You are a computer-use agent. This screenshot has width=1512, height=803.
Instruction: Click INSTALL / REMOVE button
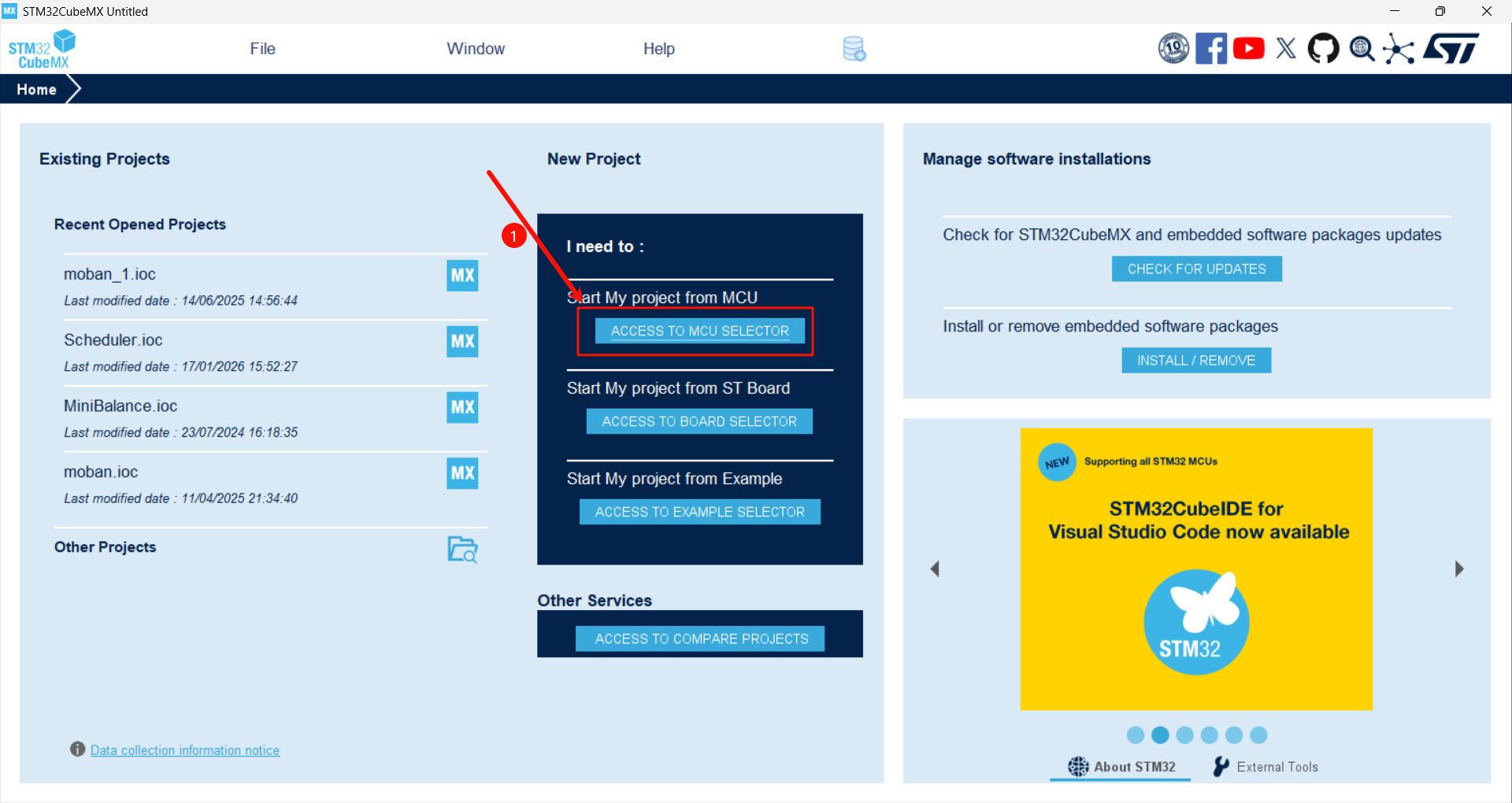pos(1196,361)
